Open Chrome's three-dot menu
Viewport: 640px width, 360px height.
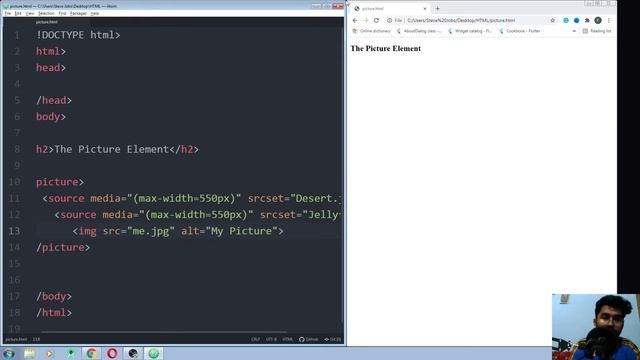609,20
